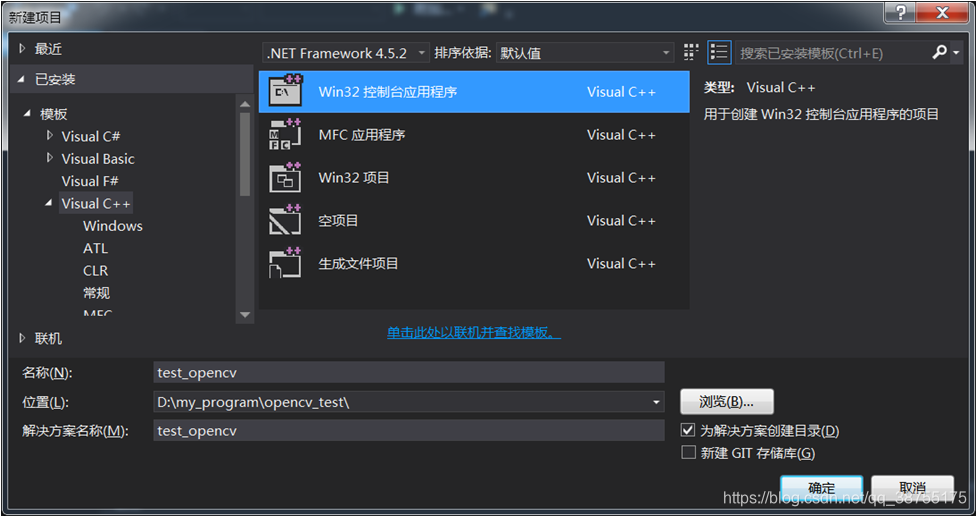Close the 新建项目 dialog

click(943, 12)
